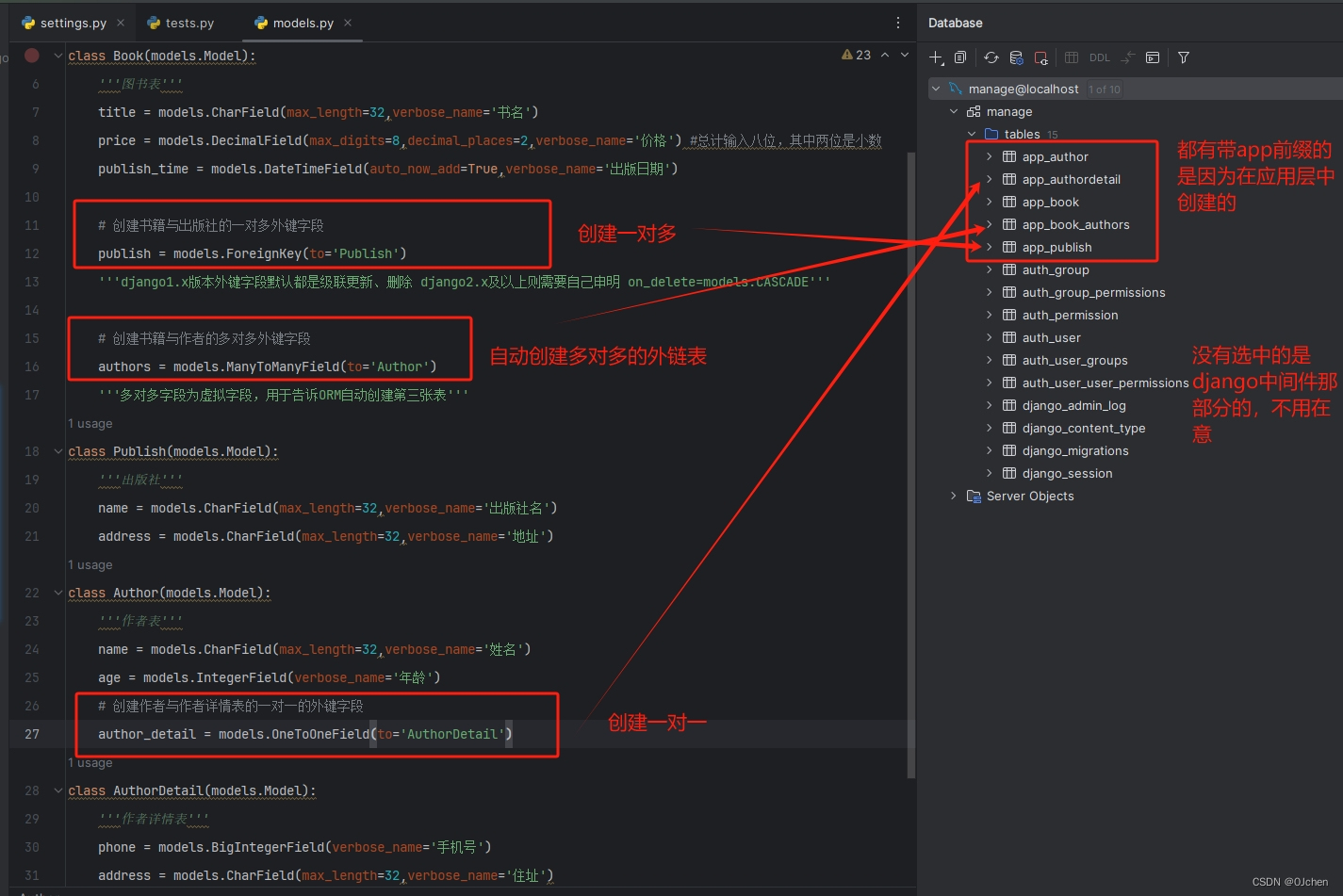
Task: Click '1 usage' hint above class AuthorDetail
Action: [90, 763]
